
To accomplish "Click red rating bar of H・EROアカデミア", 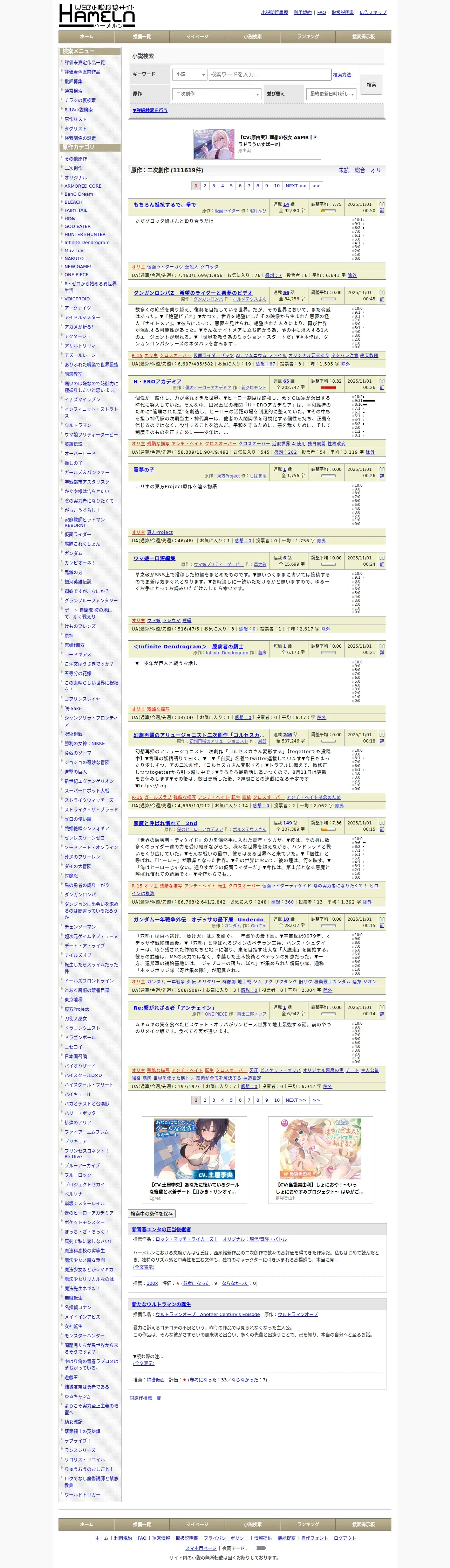I will click(328, 387).
